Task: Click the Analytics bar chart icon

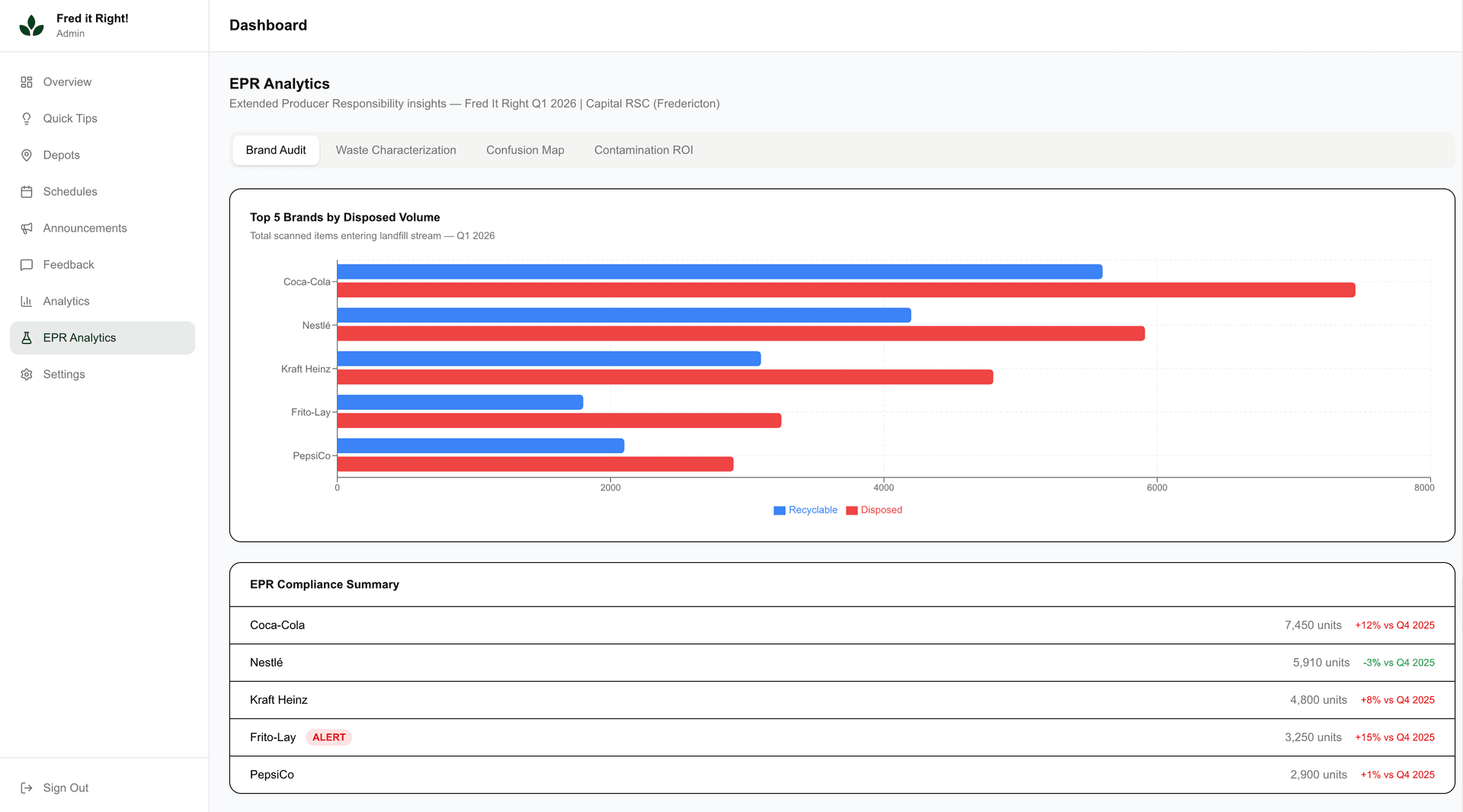Action: [27, 302]
